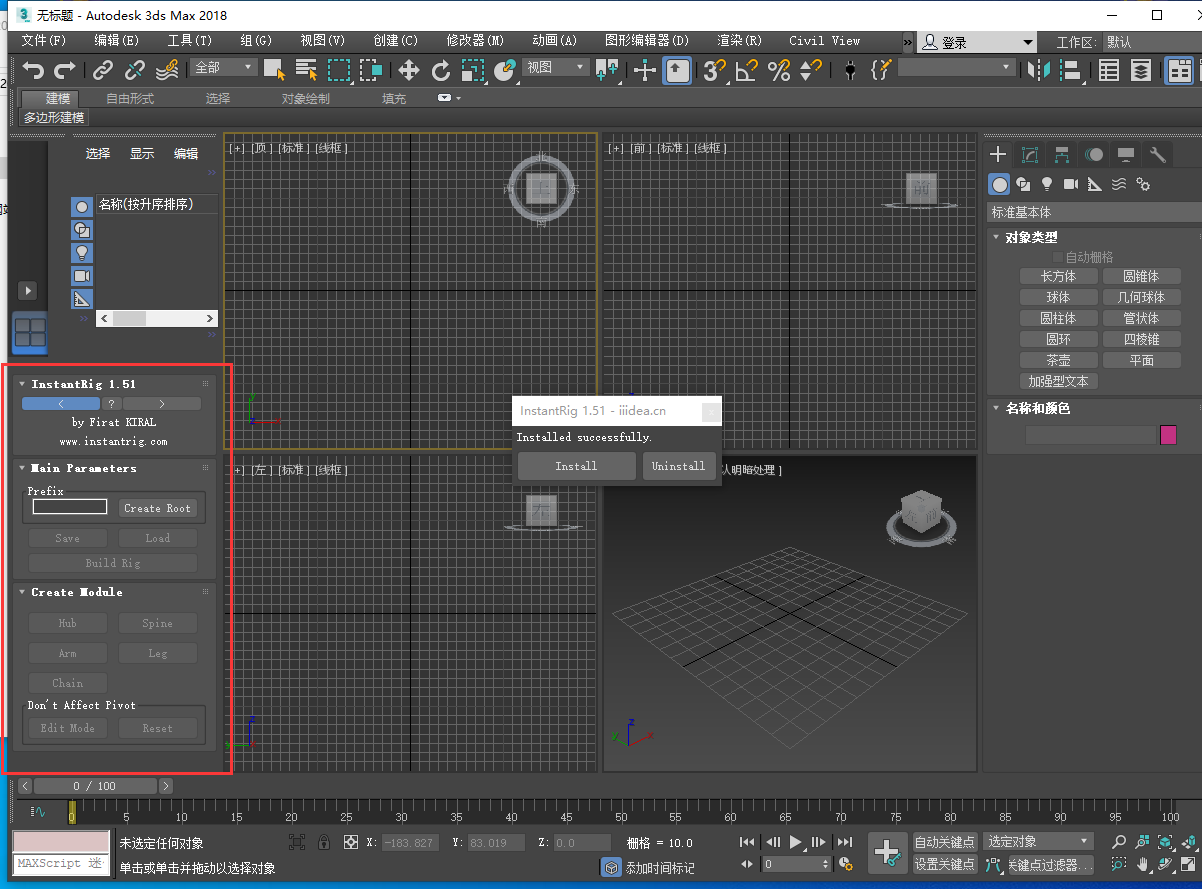Screen dimensions: 1202x889
Task: Select the Unlink selection tool
Action: tap(135, 70)
